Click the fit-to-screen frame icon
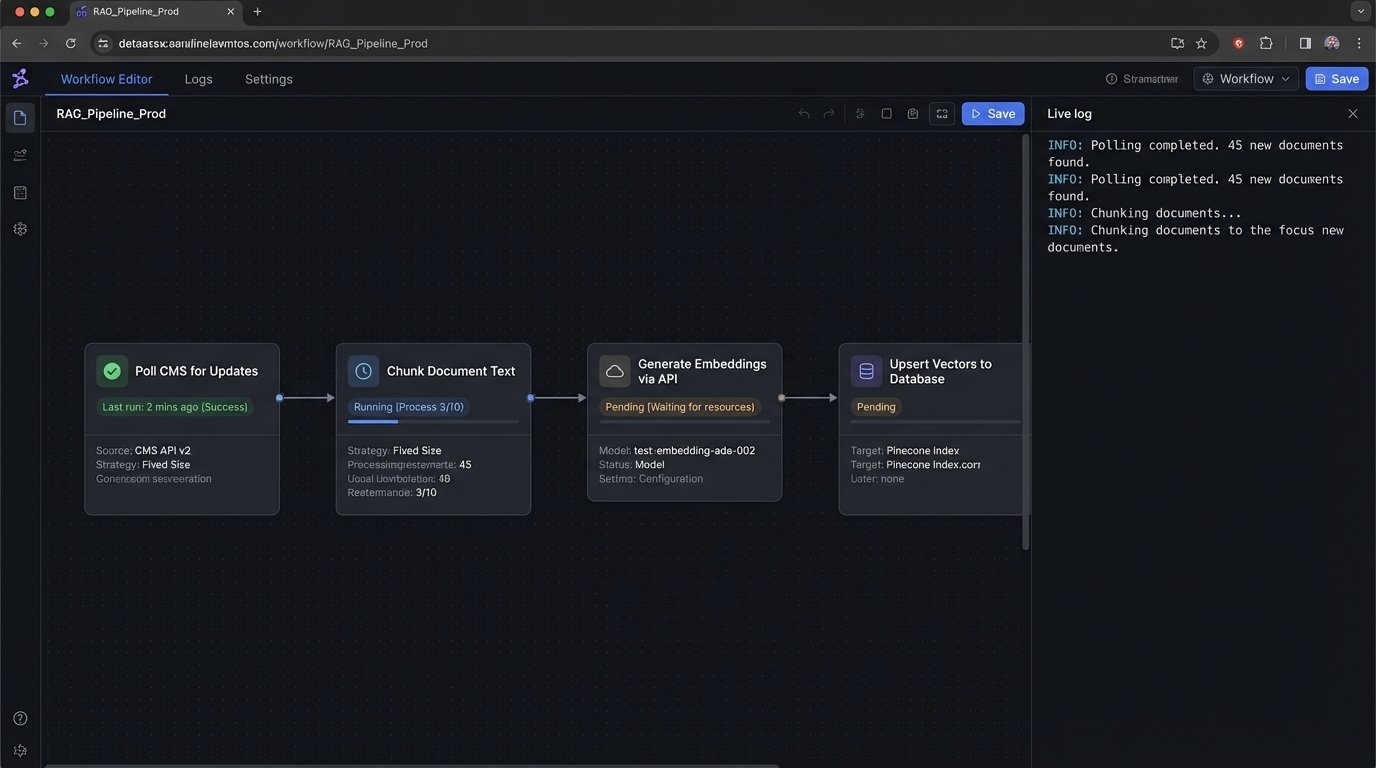 942,114
